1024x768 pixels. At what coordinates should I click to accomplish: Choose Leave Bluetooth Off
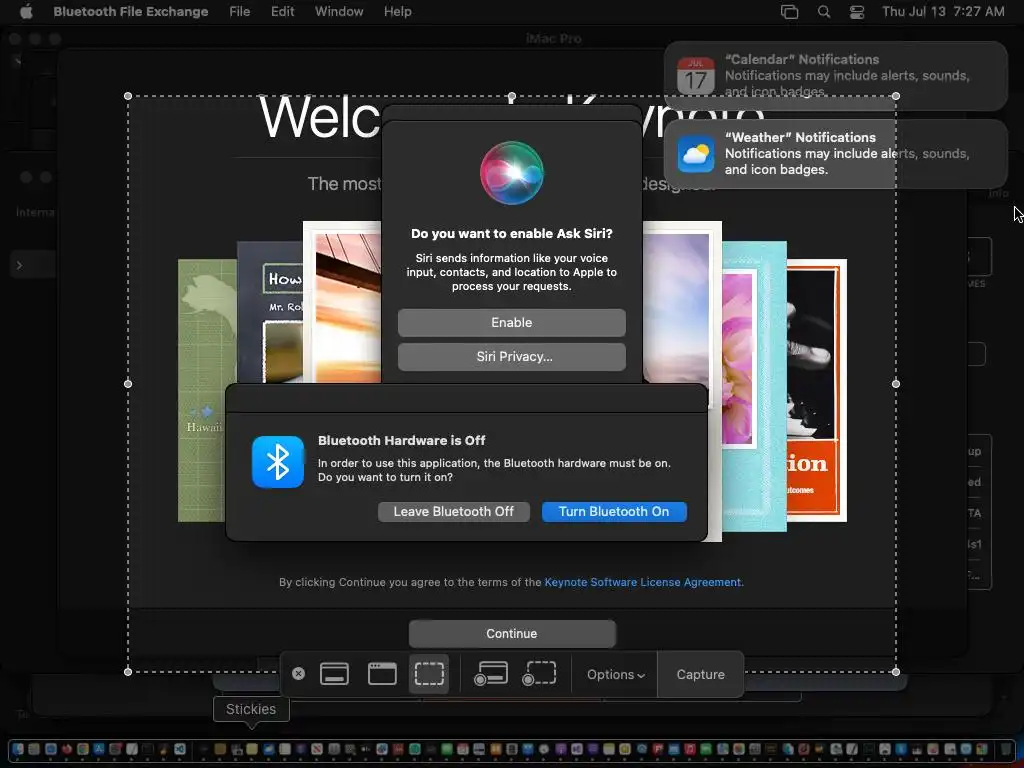(453, 511)
